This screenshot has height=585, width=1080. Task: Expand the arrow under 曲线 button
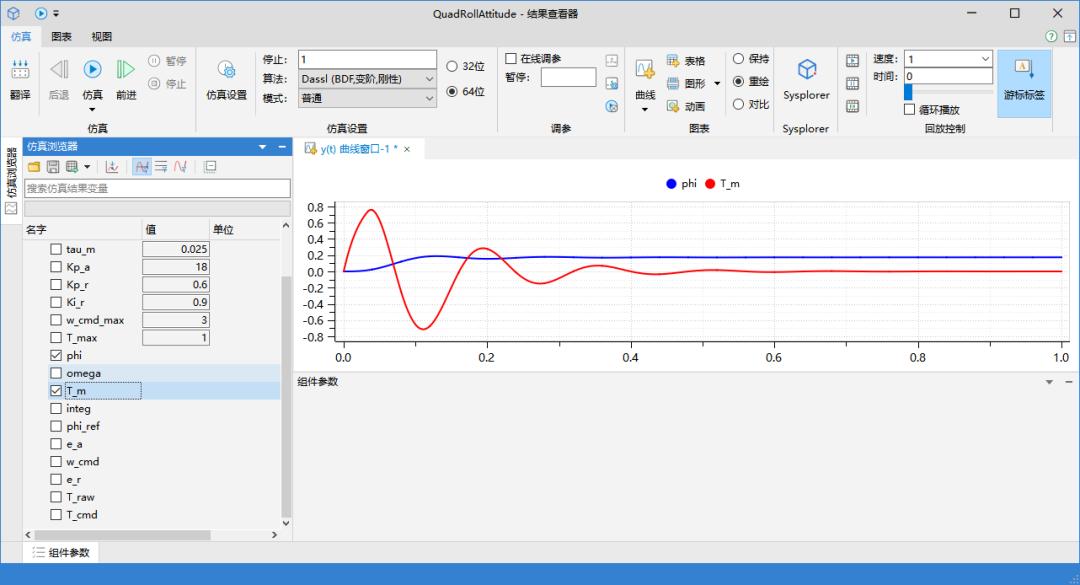point(645,110)
